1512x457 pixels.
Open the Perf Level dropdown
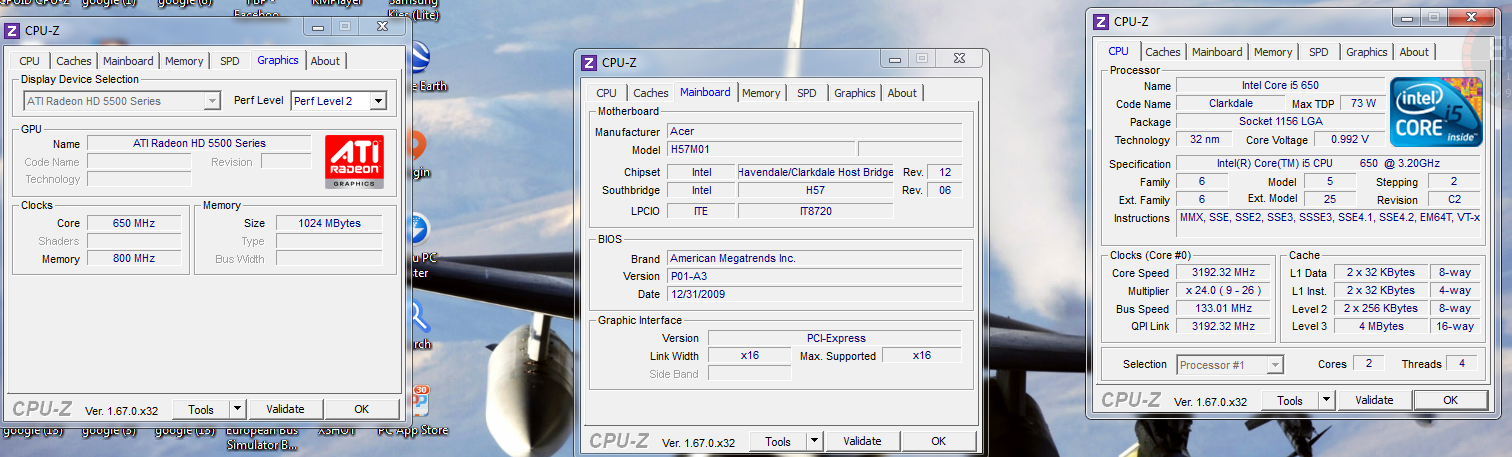click(377, 101)
